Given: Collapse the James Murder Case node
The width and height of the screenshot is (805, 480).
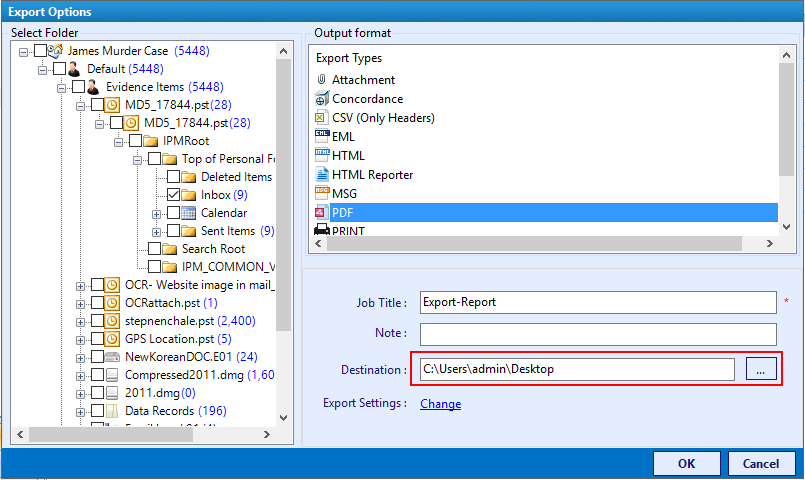Looking at the screenshot, I should point(23,52).
